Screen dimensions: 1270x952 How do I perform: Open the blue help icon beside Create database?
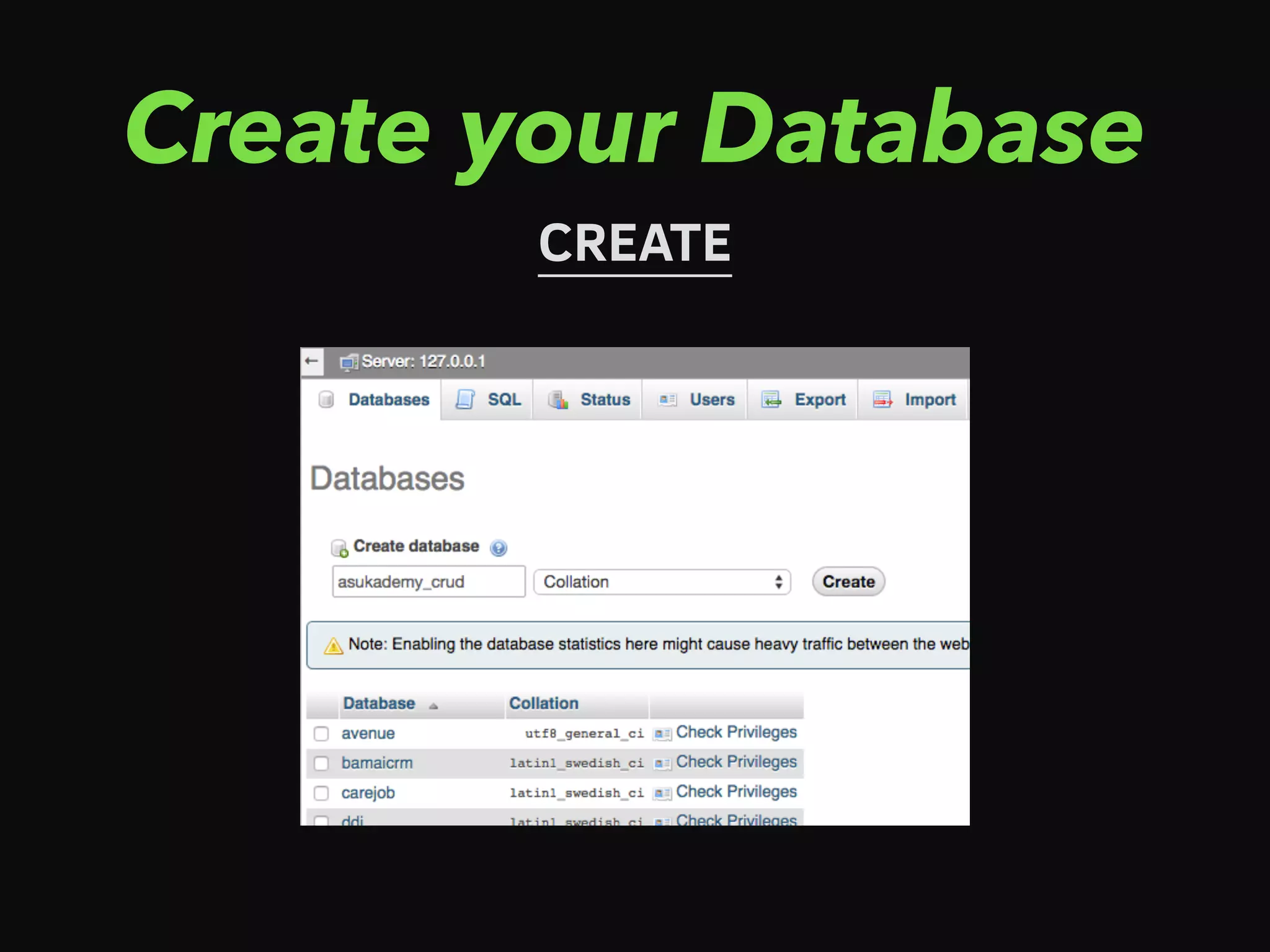coord(499,548)
